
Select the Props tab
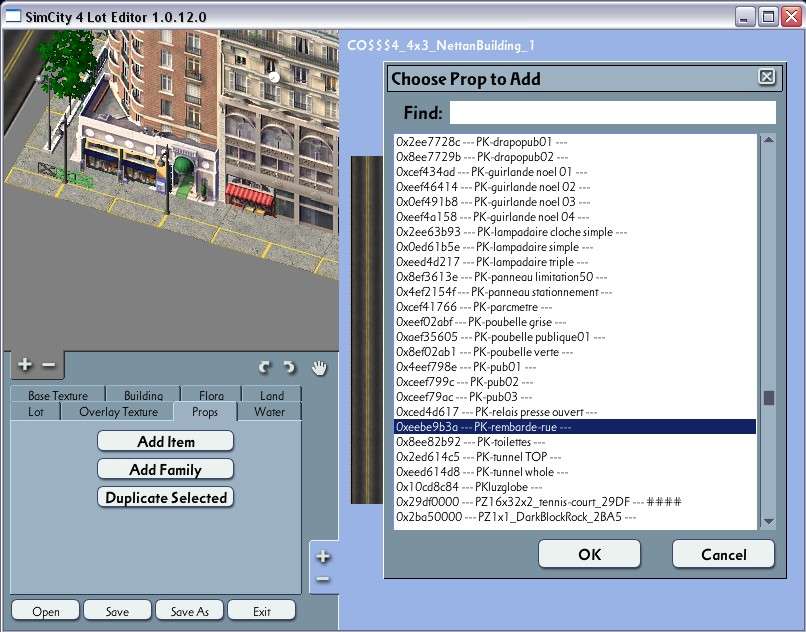pyautogui.click(x=205, y=411)
